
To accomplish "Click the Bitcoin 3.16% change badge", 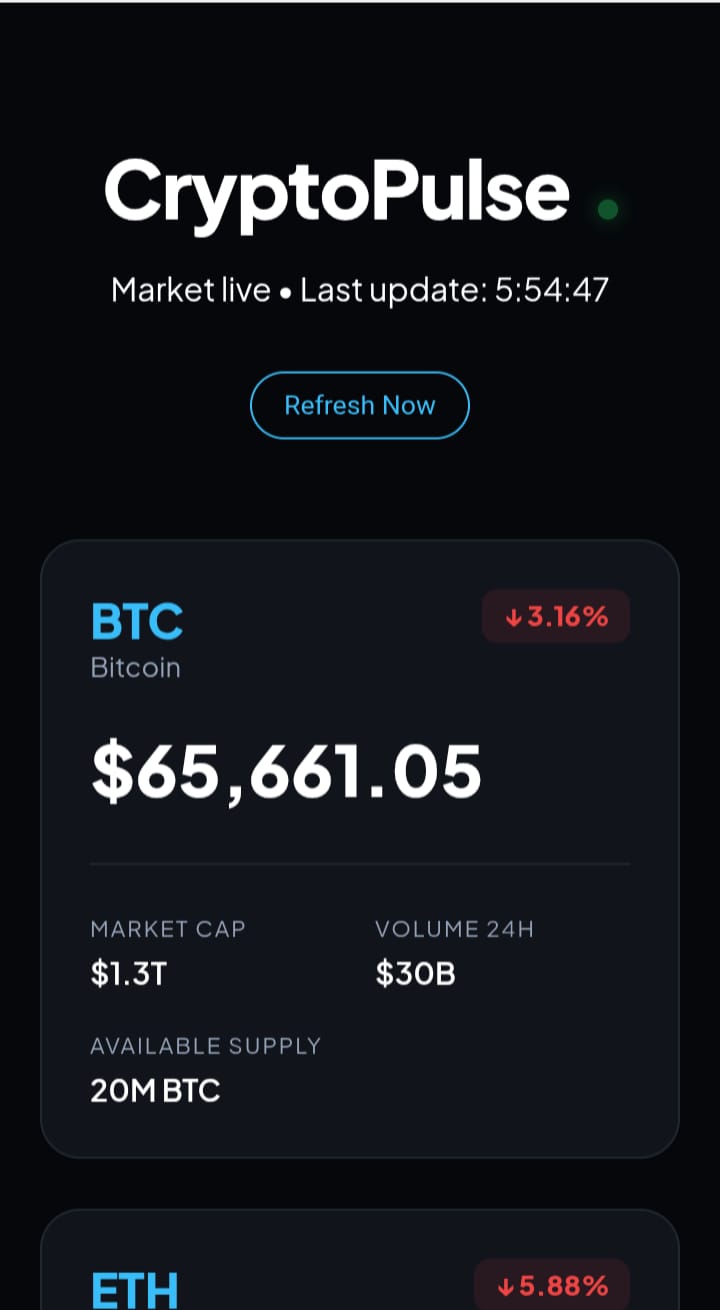I will (x=556, y=616).
